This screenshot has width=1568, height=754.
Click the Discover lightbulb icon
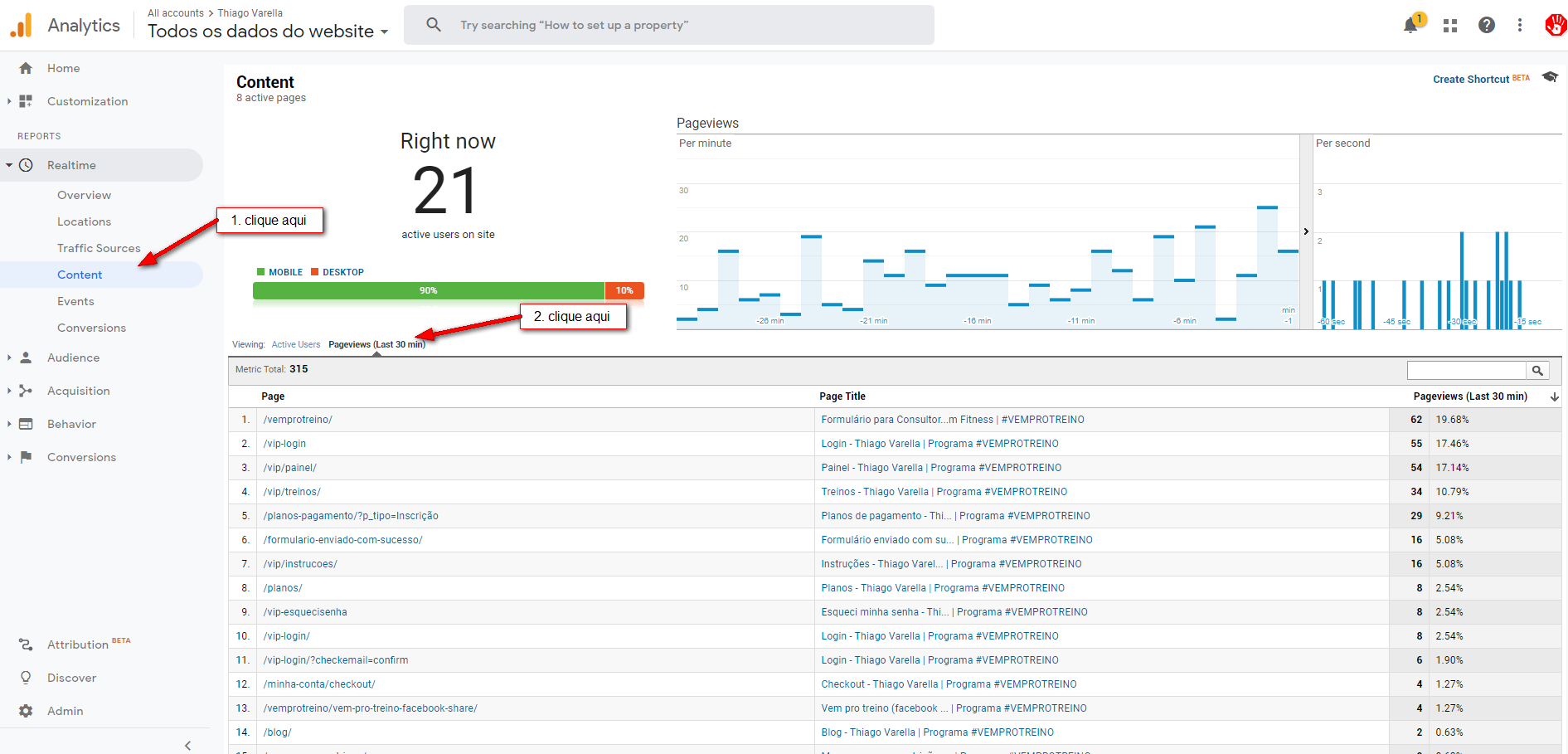tap(26, 678)
